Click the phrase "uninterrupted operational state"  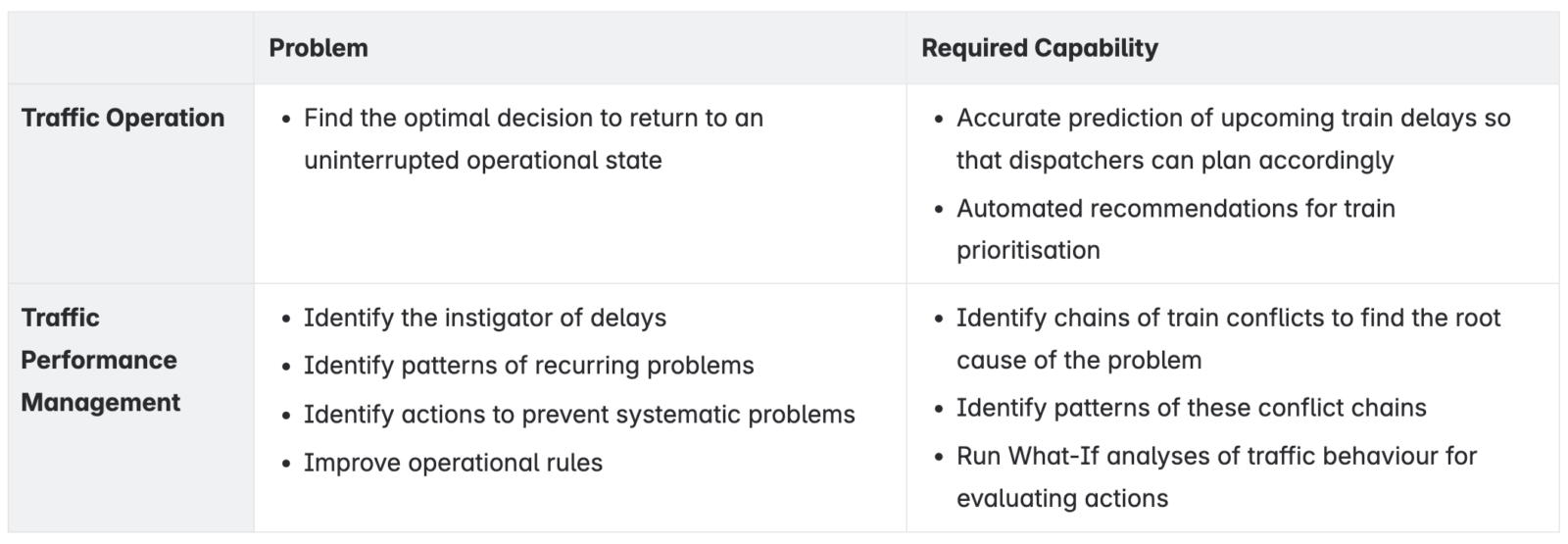482,161
